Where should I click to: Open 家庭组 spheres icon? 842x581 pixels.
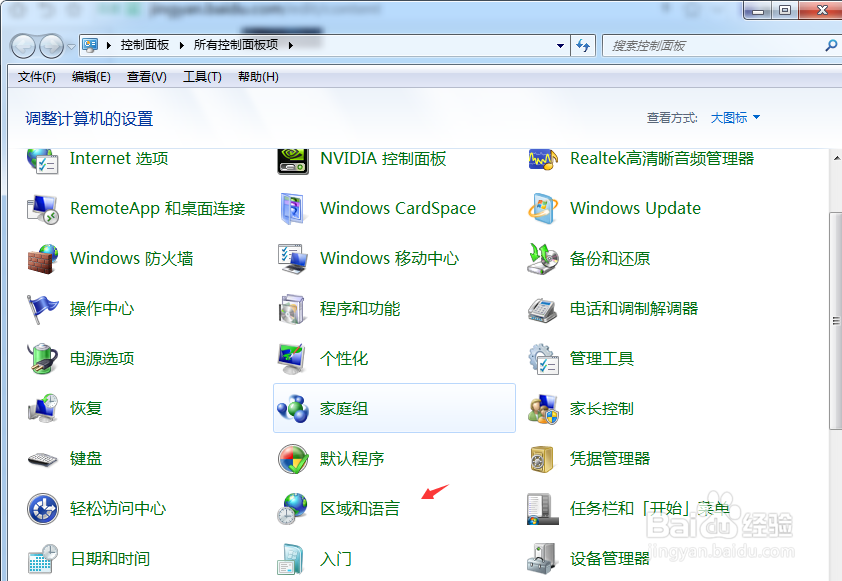click(293, 409)
